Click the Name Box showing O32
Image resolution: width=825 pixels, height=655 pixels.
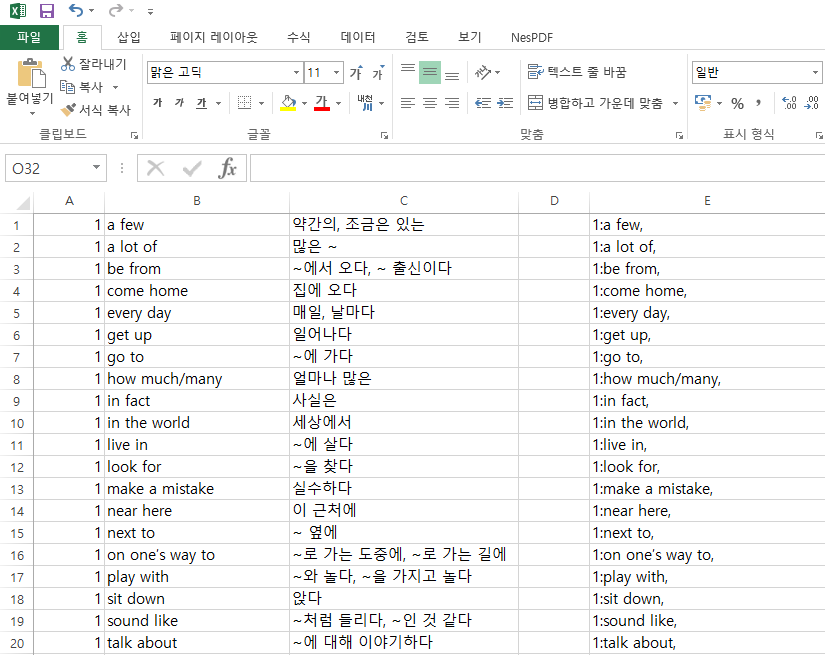(x=55, y=168)
